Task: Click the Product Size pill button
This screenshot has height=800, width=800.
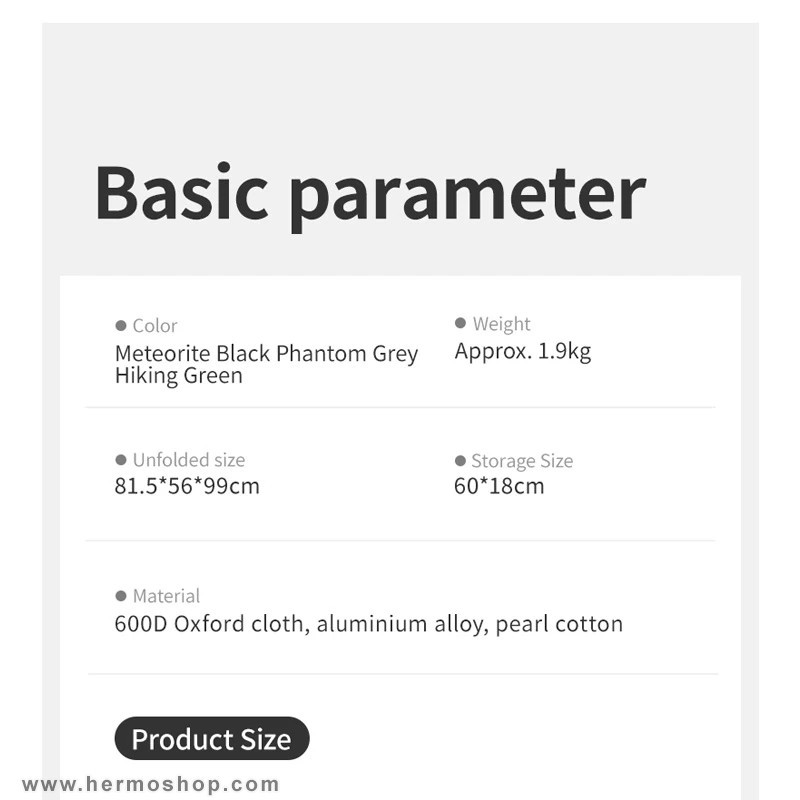Action: (212, 738)
